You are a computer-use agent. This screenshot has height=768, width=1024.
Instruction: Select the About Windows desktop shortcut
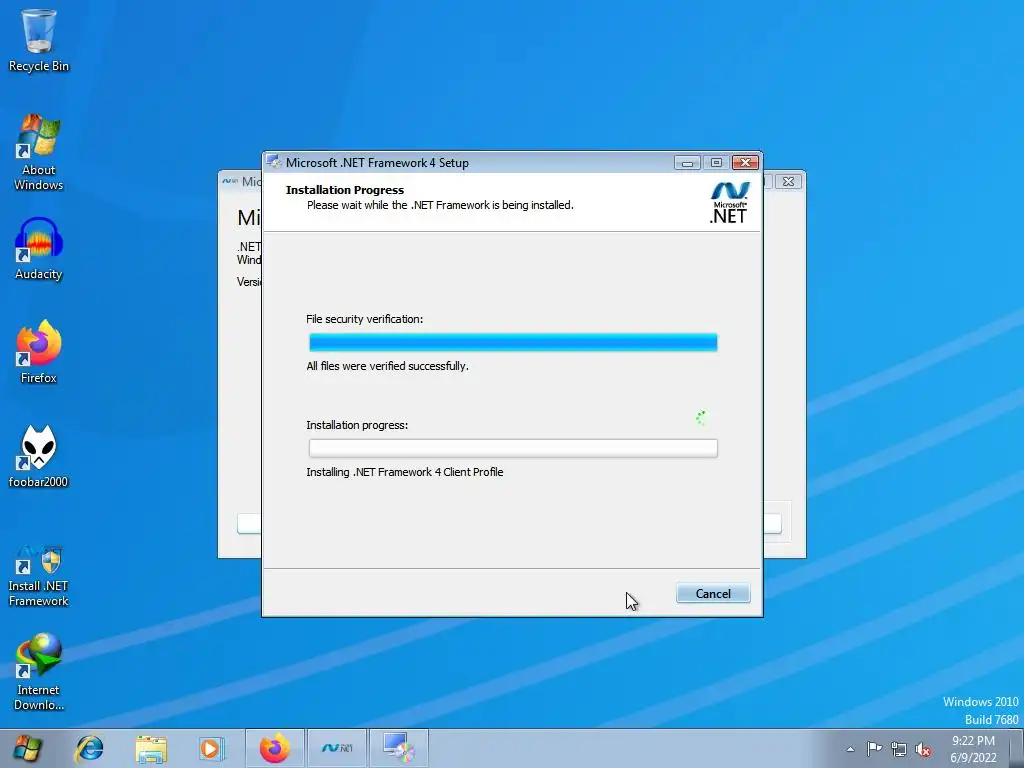click(39, 152)
